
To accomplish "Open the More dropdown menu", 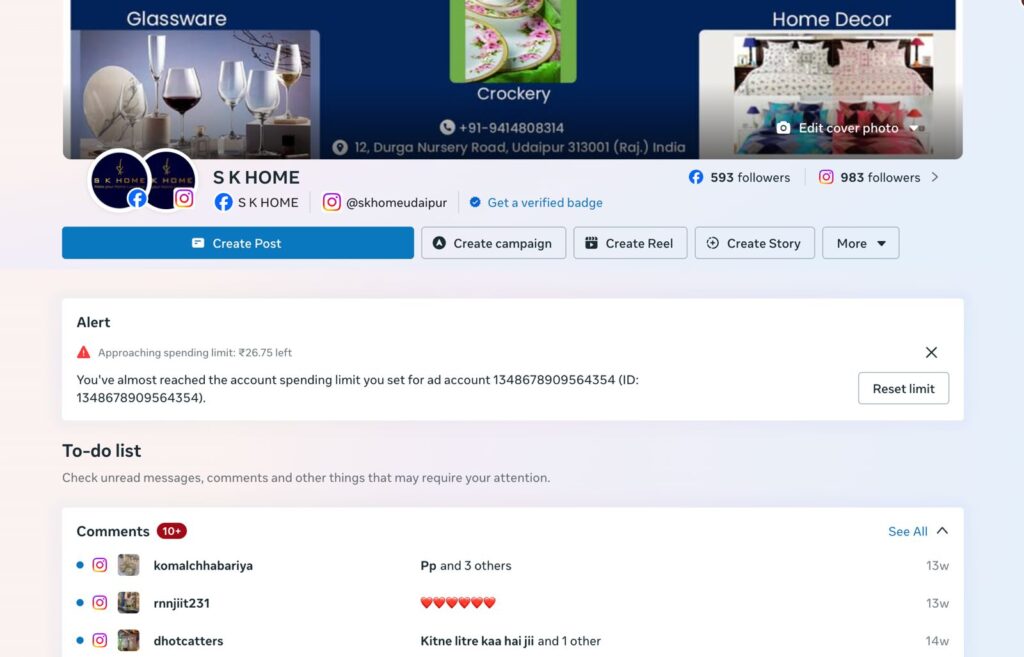I will pos(860,243).
